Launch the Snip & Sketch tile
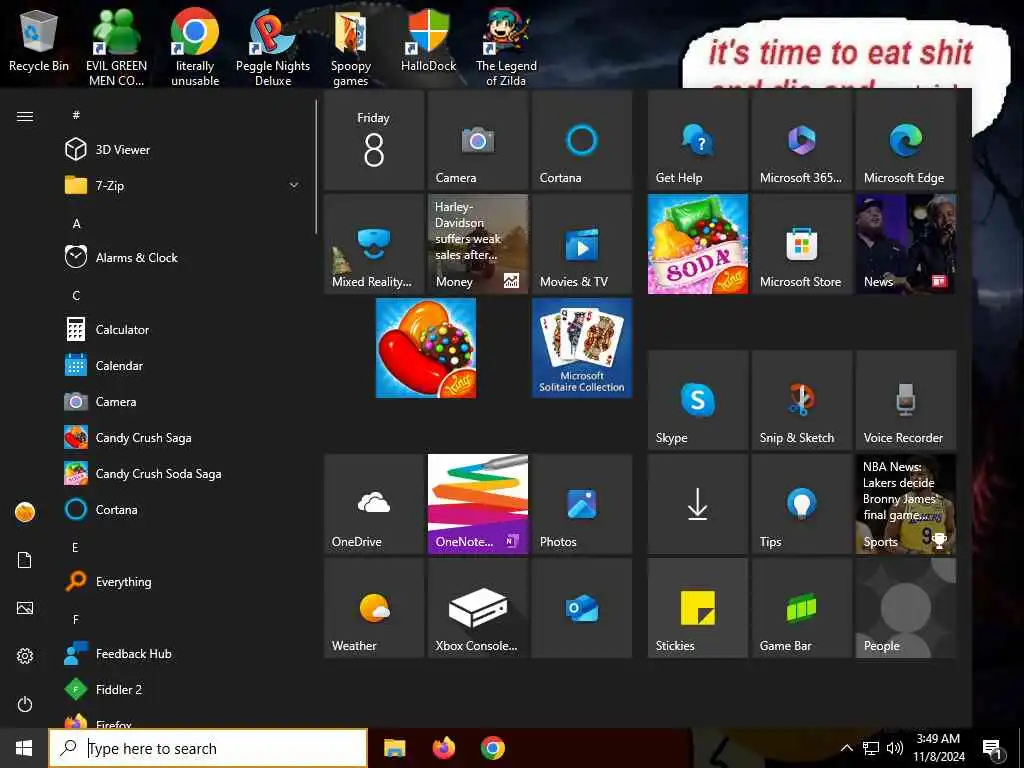Image resolution: width=1024 pixels, height=768 pixels. 801,400
